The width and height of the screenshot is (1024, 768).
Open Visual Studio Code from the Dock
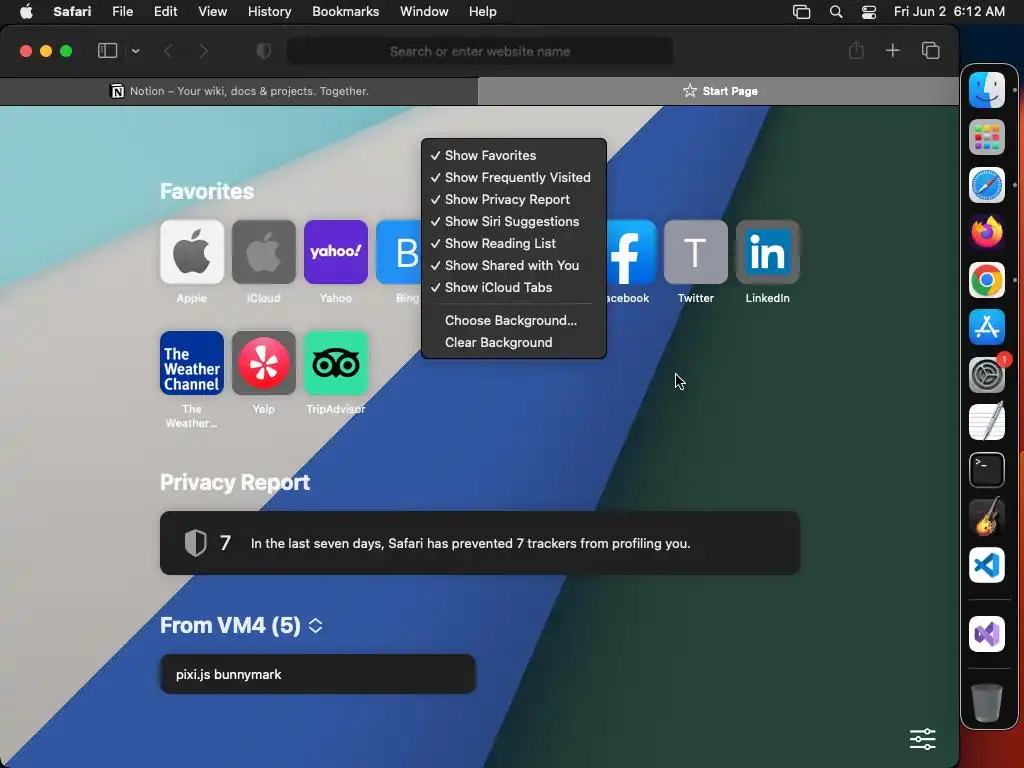click(987, 565)
